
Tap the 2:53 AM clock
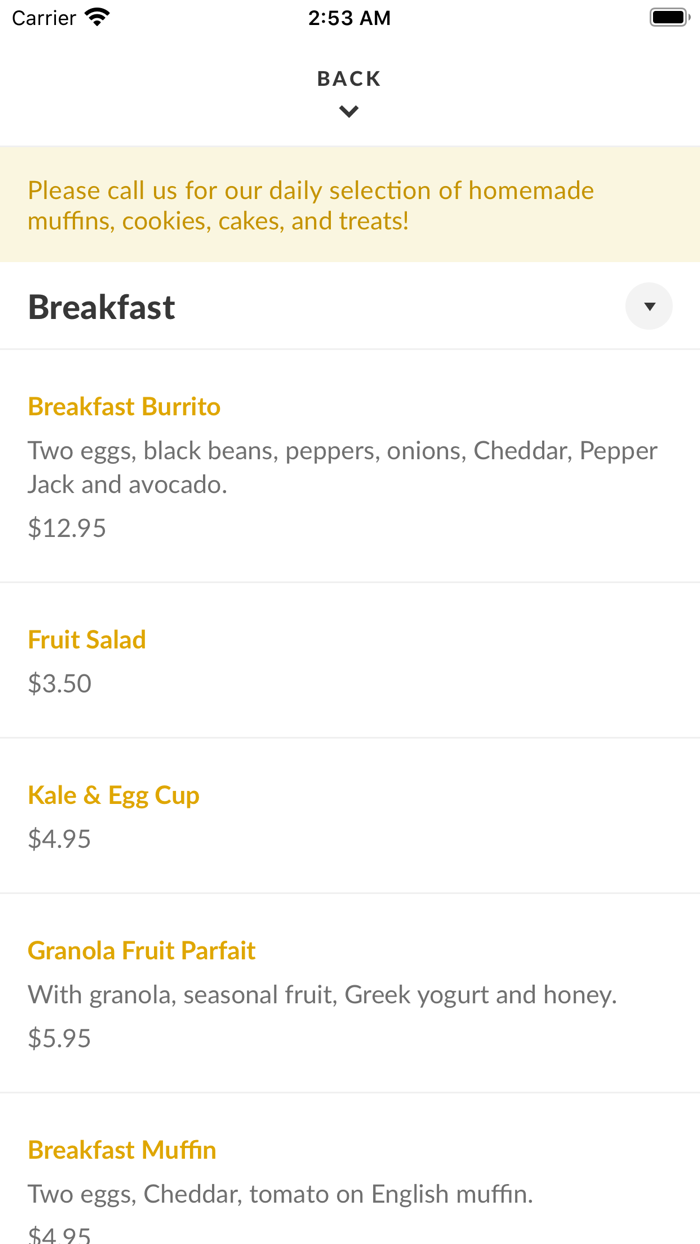pos(349,18)
